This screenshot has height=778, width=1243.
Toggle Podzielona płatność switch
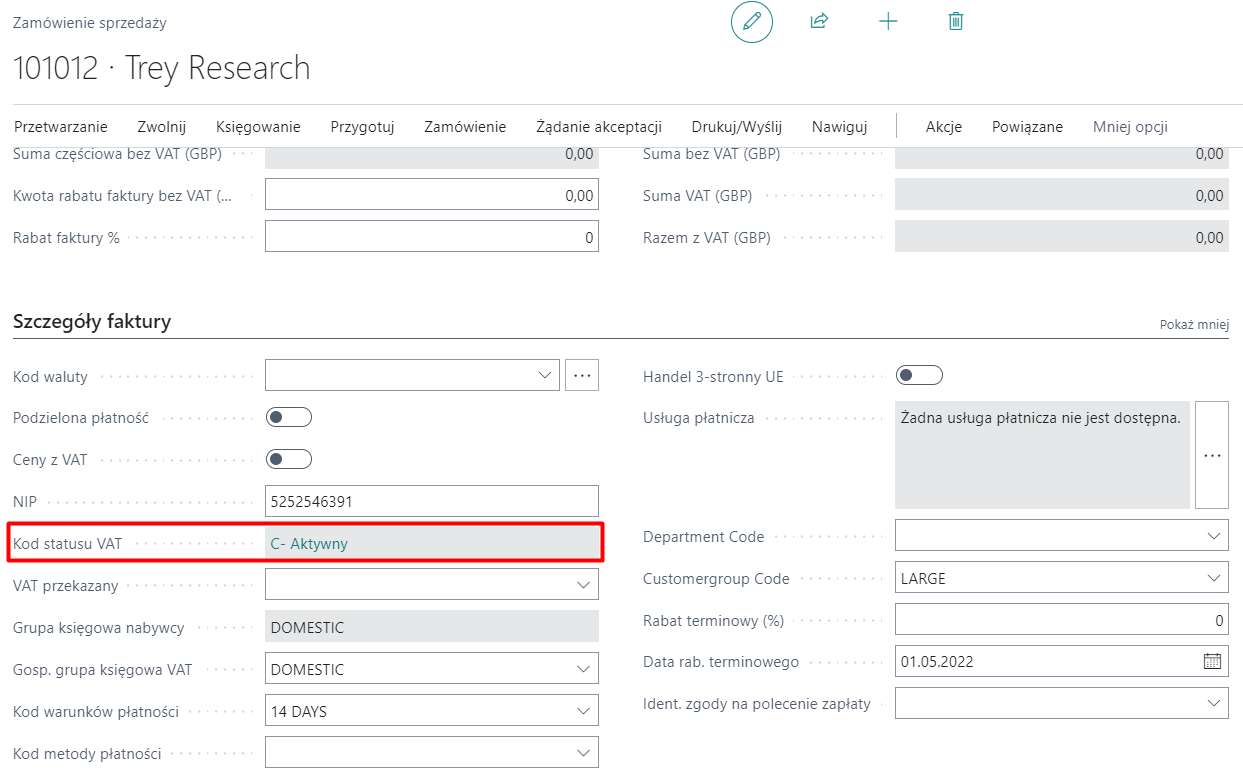click(x=289, y=417)
